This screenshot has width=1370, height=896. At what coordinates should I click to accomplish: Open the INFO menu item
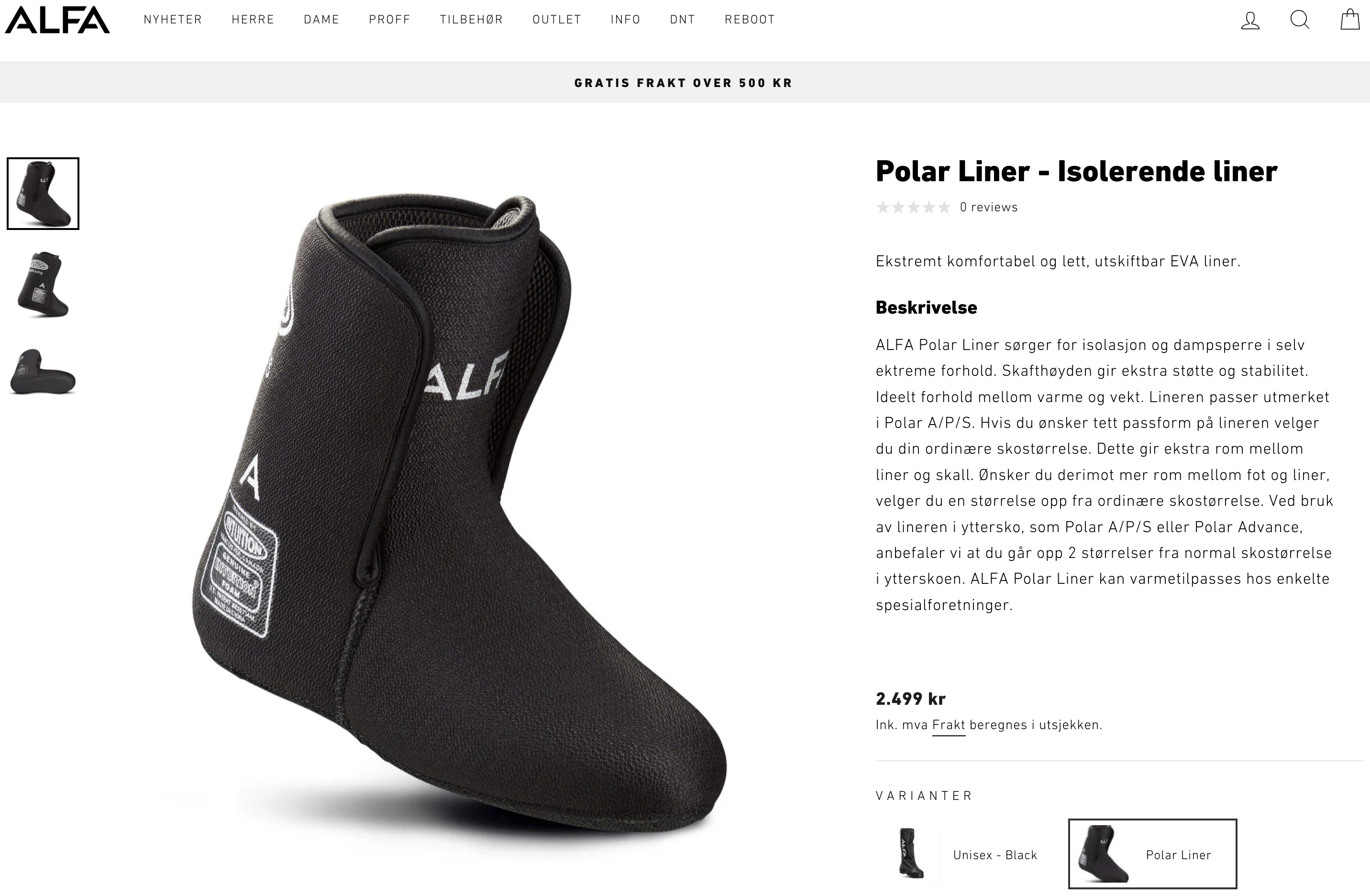(626, 20)
